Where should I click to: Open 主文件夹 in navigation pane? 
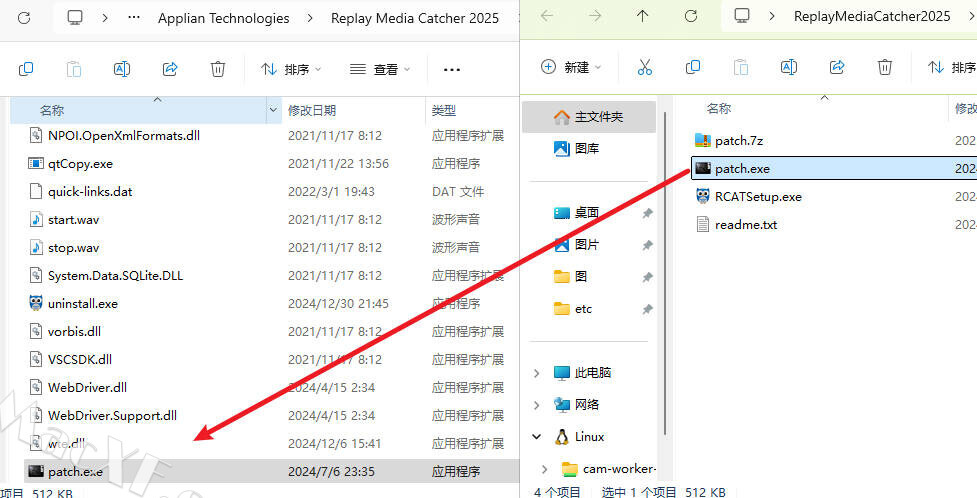pyautogui.click(x=589, y=117)
